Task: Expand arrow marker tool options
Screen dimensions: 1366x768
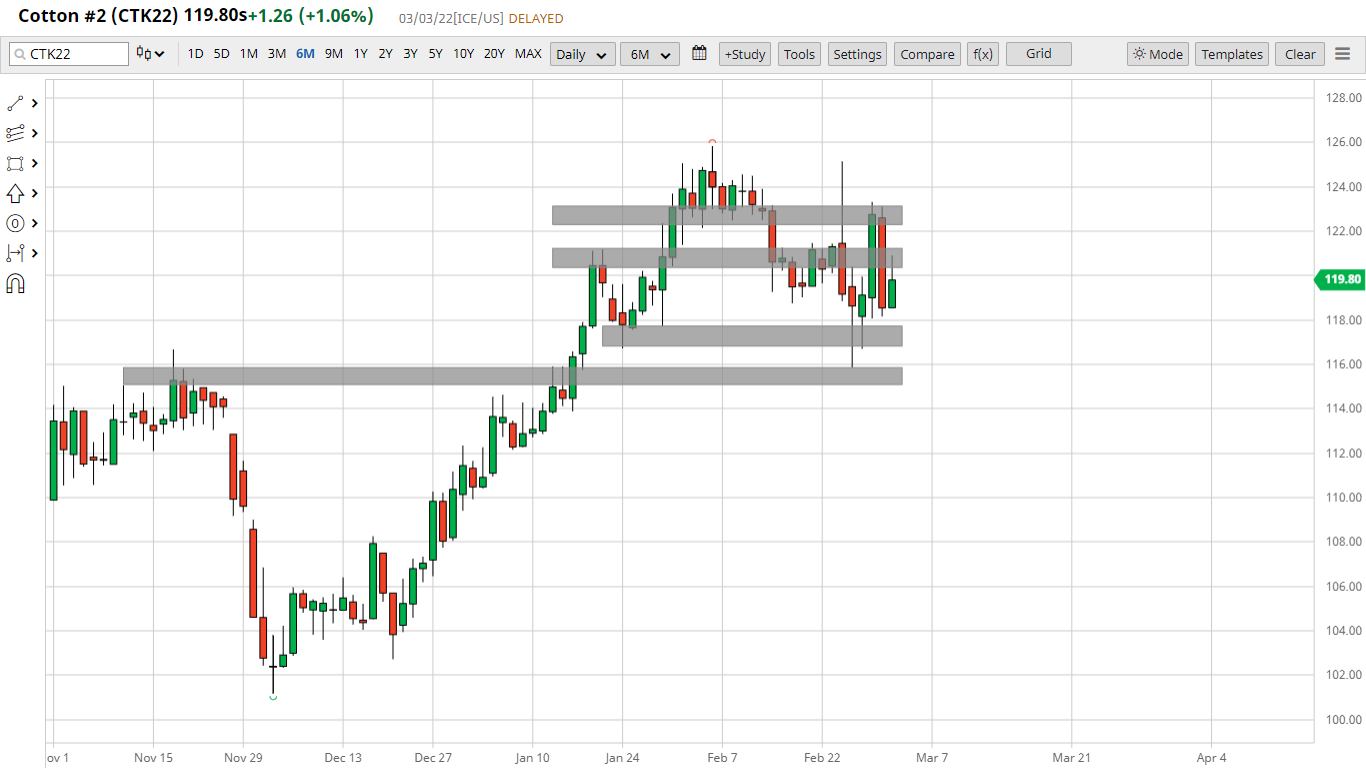Action: click(35, 193)
